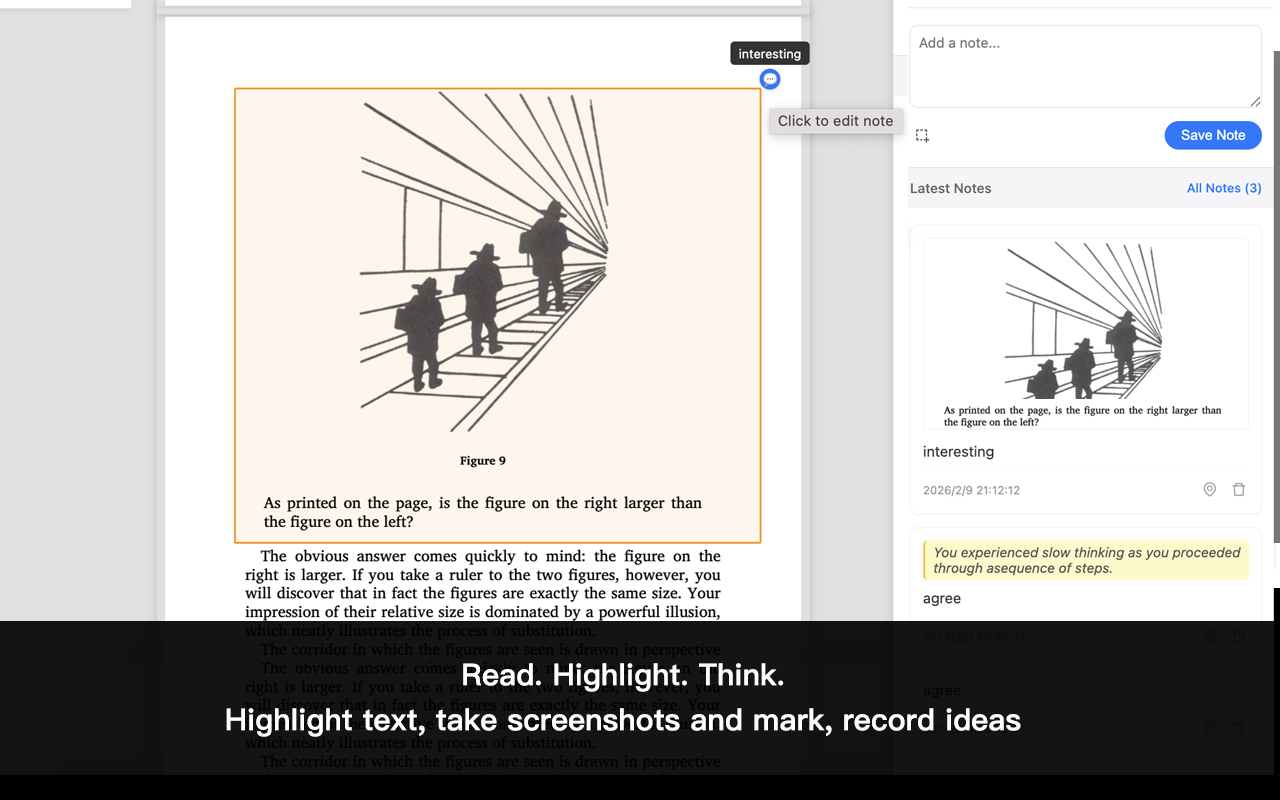
Task: Open the All Notes (3) link
Action: tap(1223, 188)
